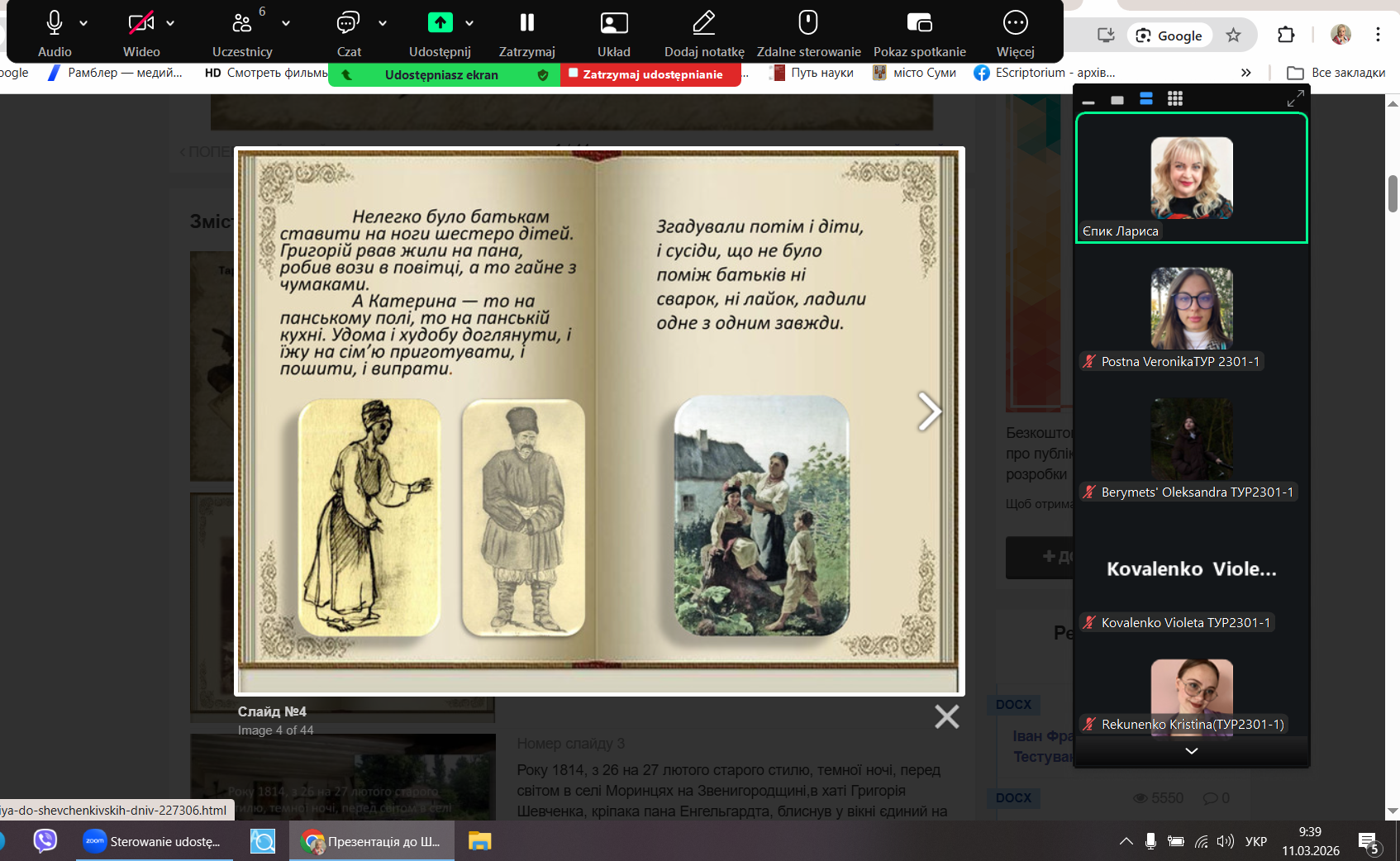Expand the Wideo options arrow
1400x861 pixels.
[170, 23]
